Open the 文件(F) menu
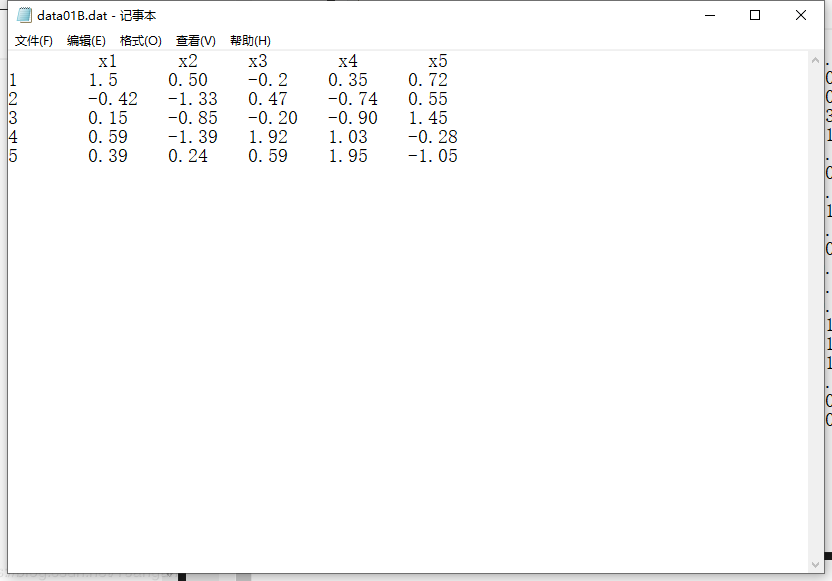Image resolution: width=832 pixels, height=581 pixels. (30, 41)
